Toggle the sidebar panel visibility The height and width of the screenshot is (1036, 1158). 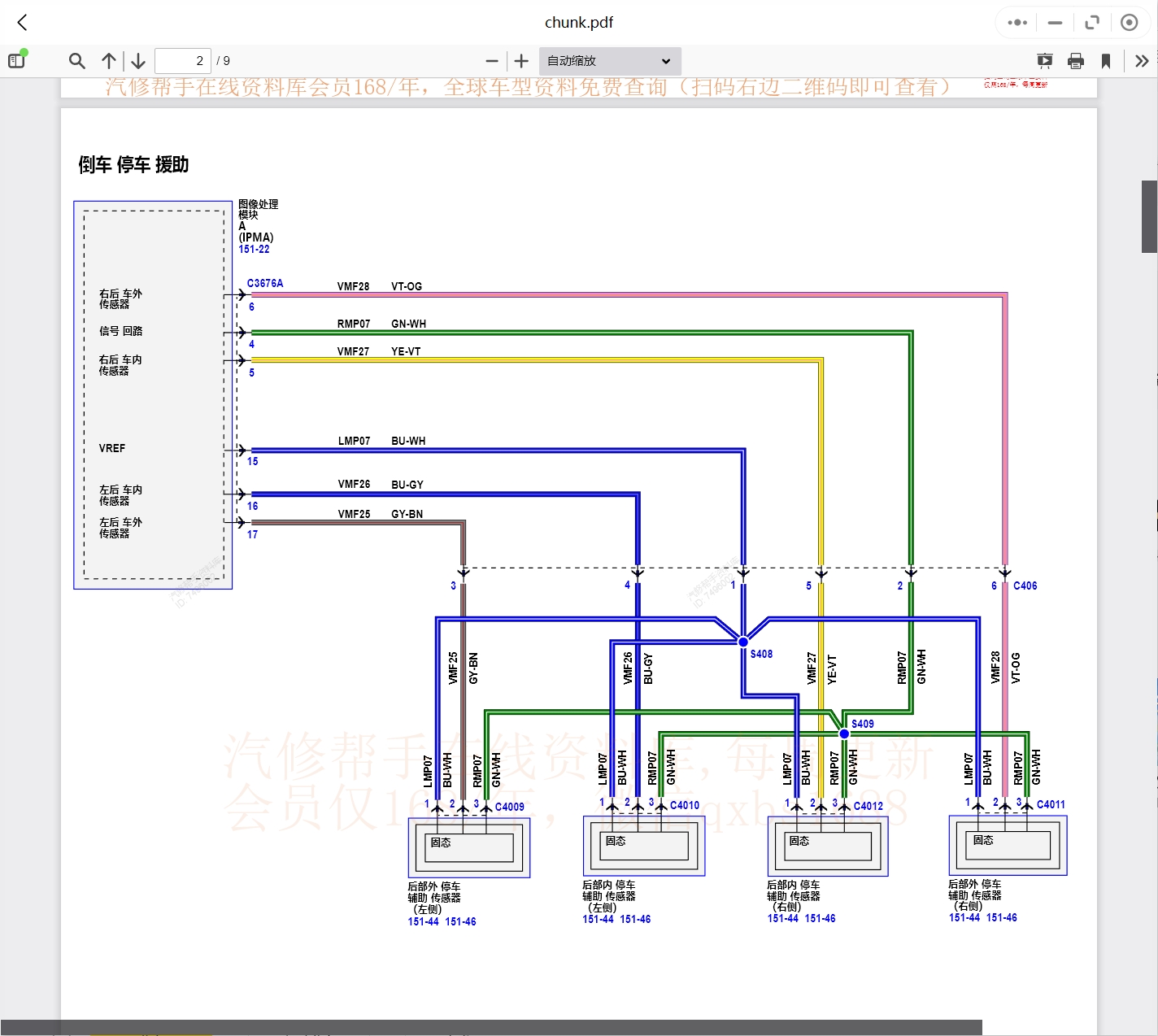pos(15,59)
